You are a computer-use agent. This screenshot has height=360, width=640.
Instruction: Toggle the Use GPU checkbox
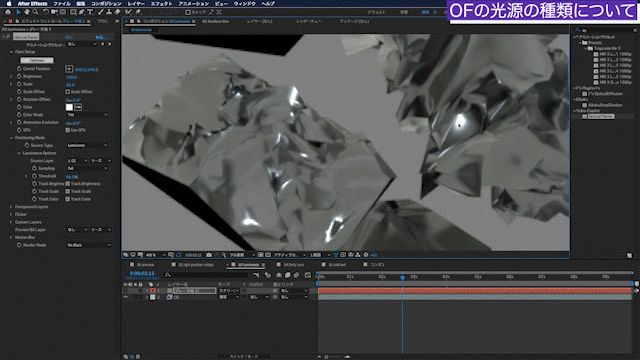(x=68, y=130)
